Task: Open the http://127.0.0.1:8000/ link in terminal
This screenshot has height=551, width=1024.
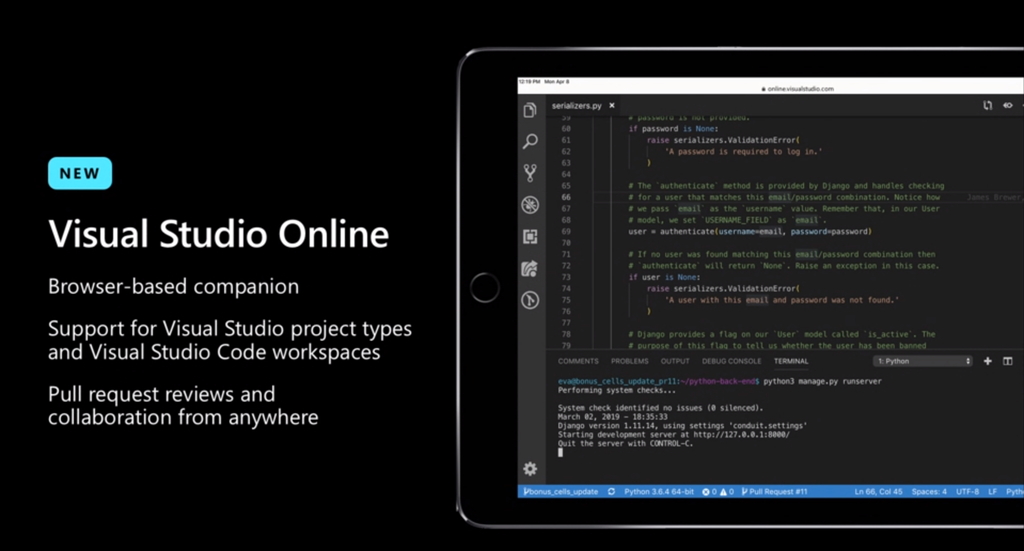Action: click(x=741, y=435)
